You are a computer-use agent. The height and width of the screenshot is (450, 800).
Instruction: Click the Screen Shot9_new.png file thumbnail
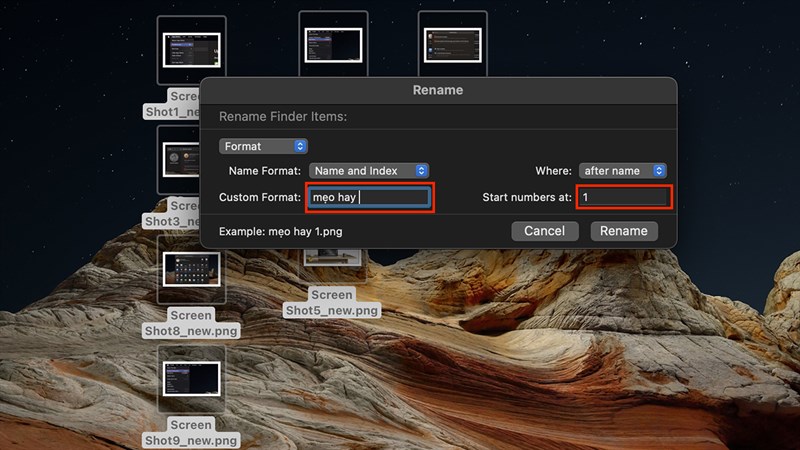click(191, 379)
